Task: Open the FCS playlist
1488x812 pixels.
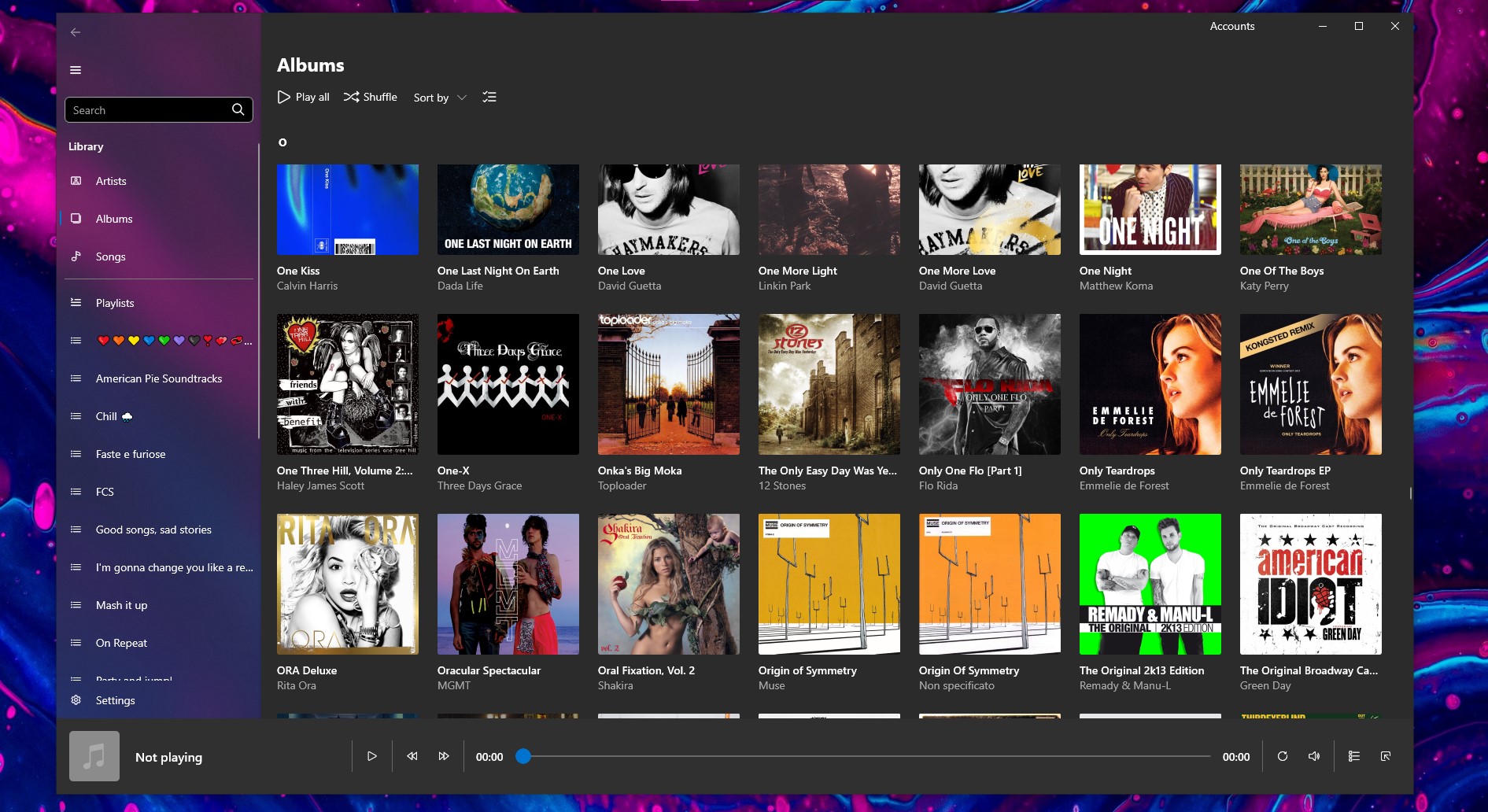Action: coord(158,492)
